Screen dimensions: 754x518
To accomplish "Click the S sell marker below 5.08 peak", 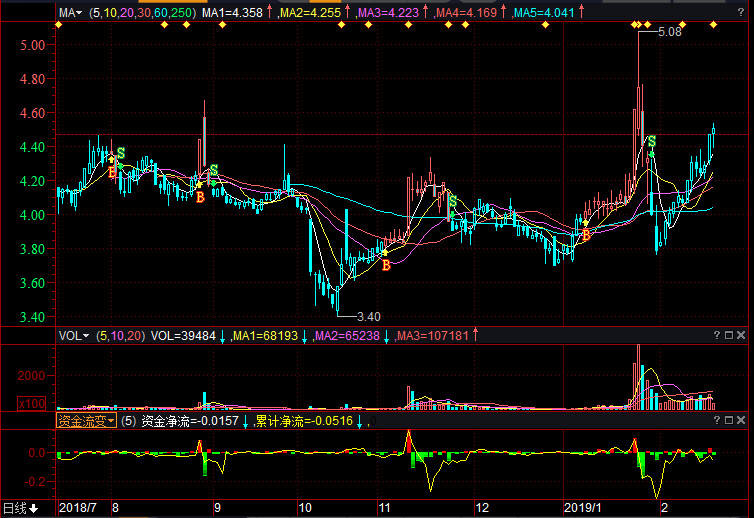I will tap(651, 142).
